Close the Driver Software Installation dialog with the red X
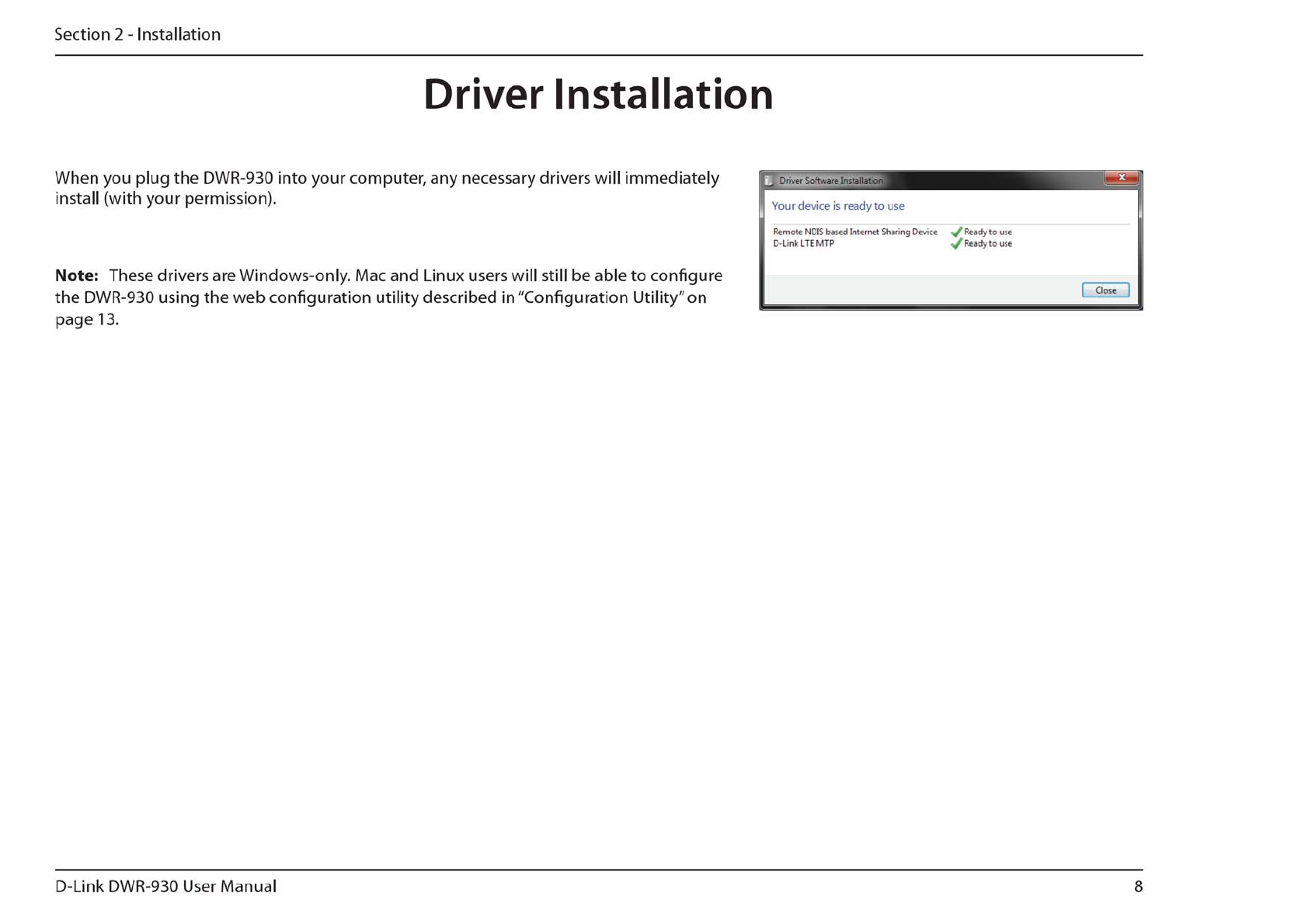The height and width of the screenshot is (924, 1308). click(1121, 178)
